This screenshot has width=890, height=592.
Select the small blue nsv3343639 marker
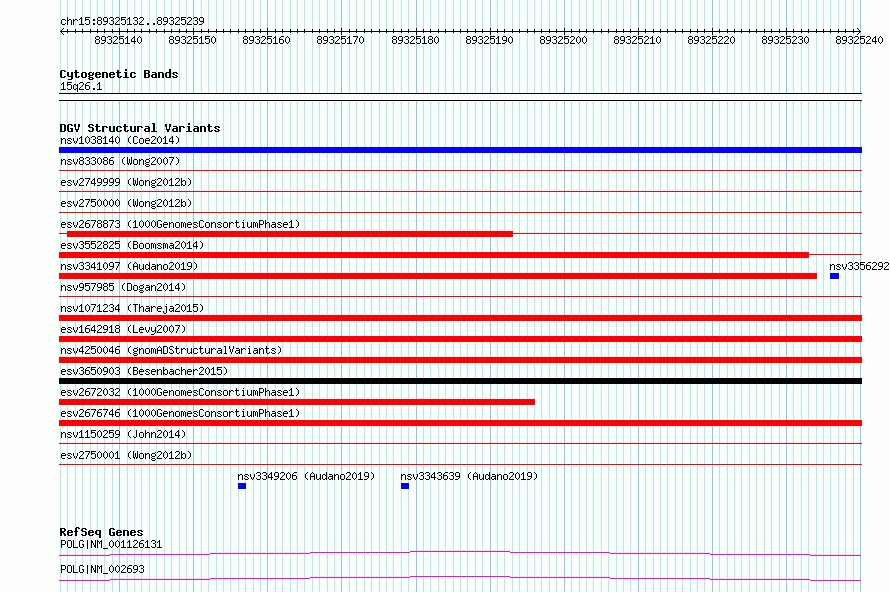[x=405, y=486]
